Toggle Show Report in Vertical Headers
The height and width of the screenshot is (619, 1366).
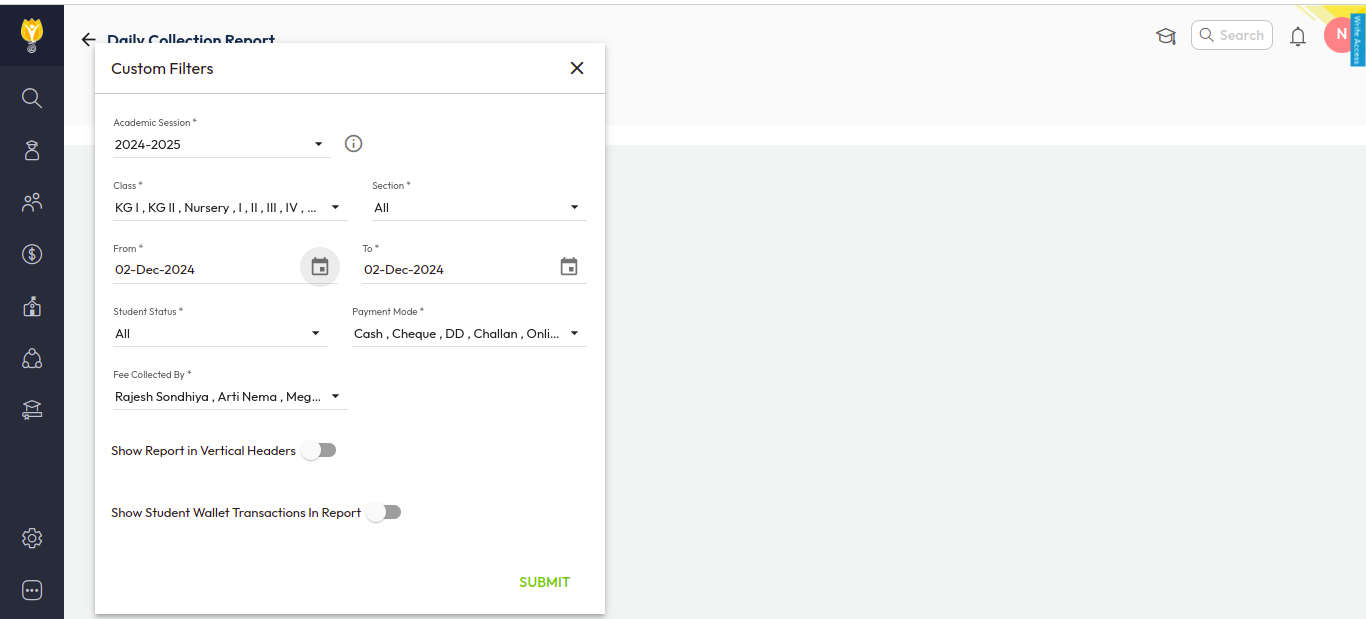pos(319,451)
